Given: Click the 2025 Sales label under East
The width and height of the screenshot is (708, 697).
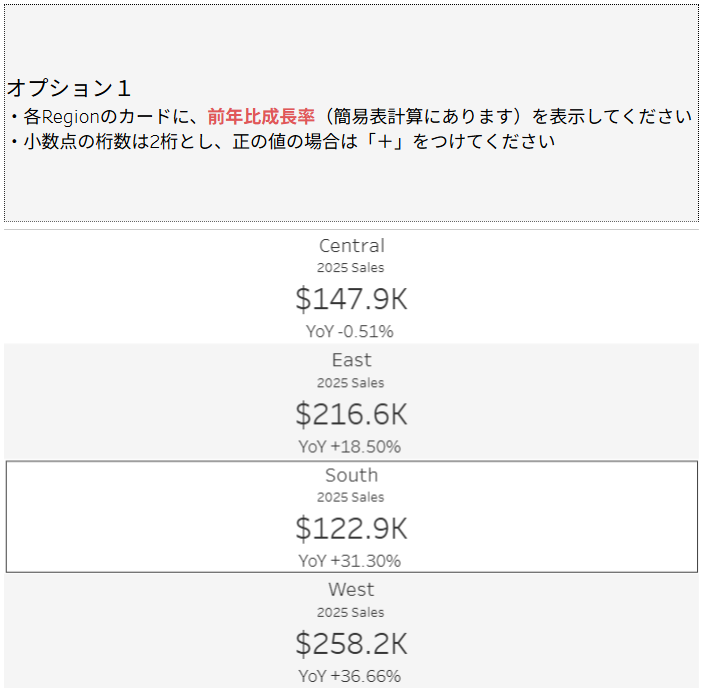Looking at the screenshot, I should [x=351, y=383].
